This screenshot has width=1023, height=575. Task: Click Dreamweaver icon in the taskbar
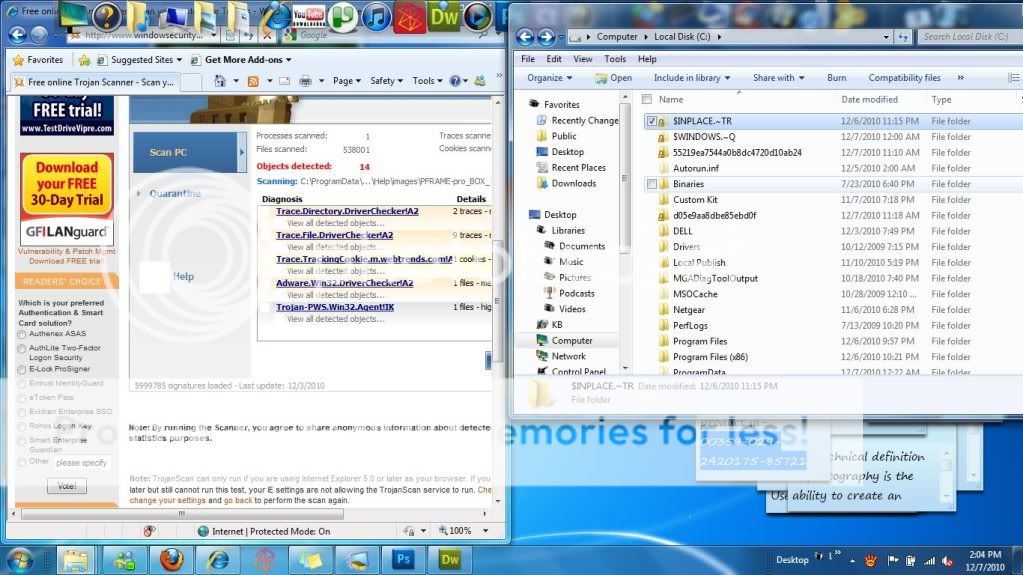click(450, 559)
